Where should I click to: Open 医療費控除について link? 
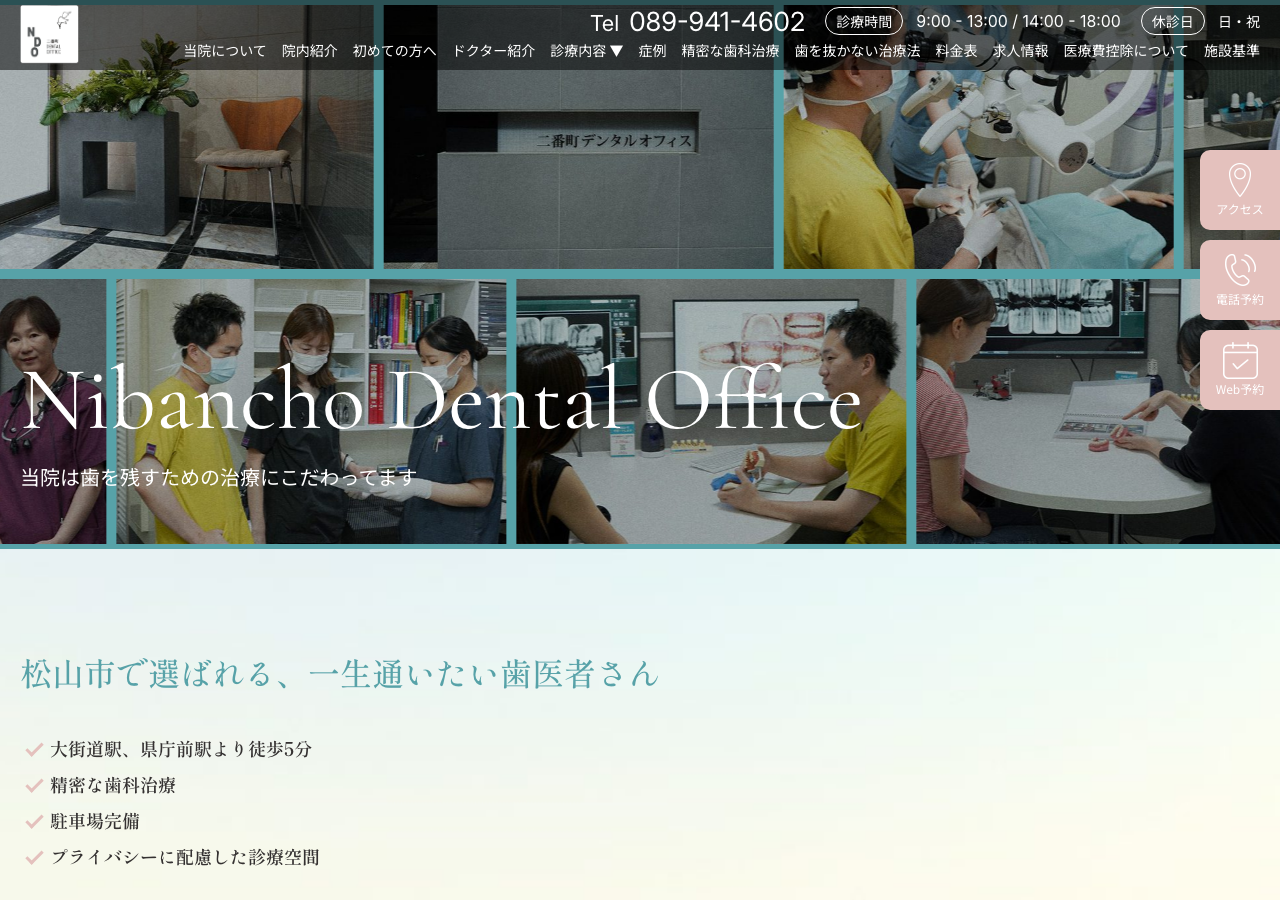pos(1127,51)
